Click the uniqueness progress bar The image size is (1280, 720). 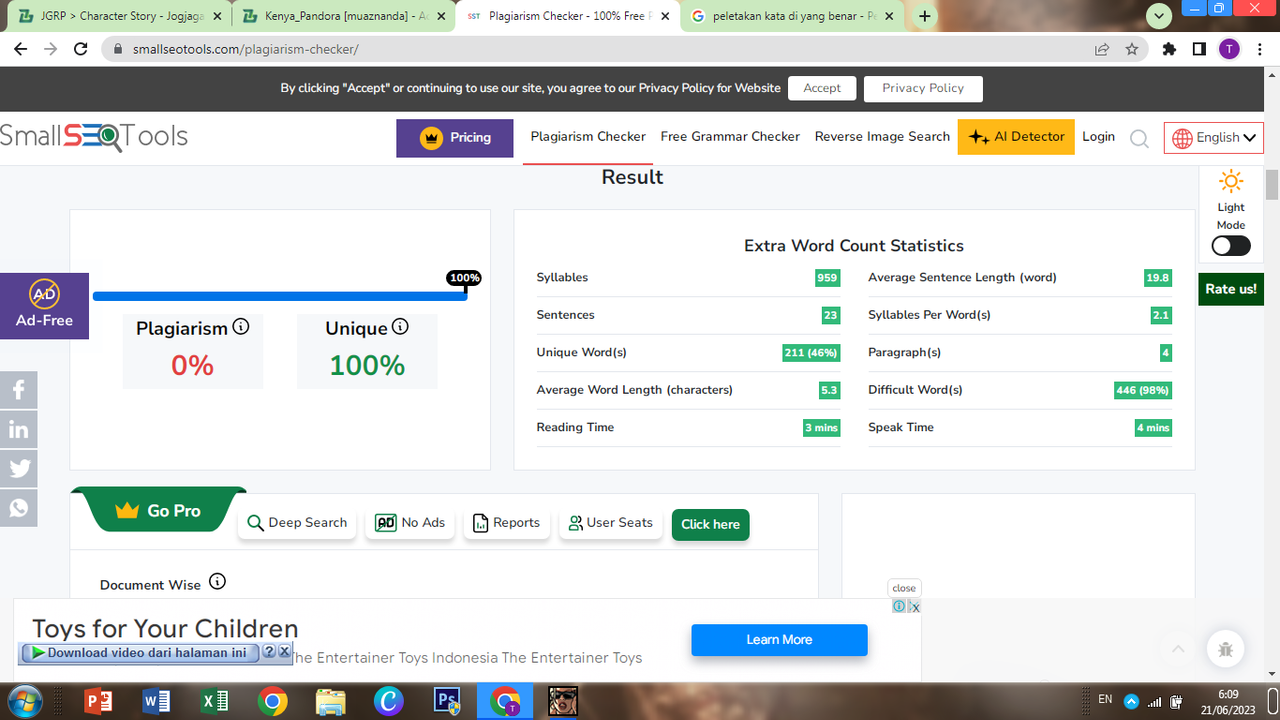point(280,296)
